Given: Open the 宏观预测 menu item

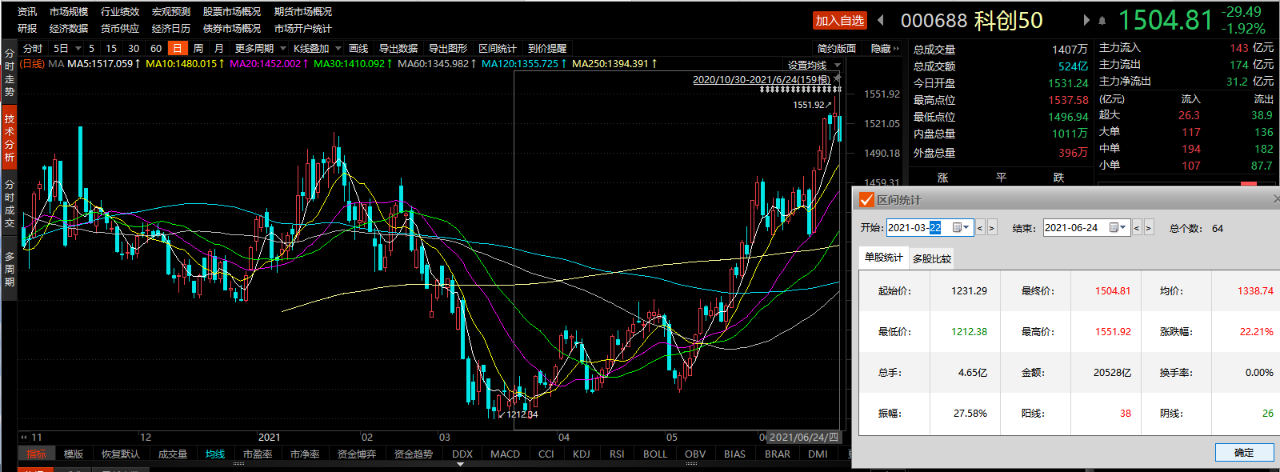Looking at the screenshot, I should tap(171, 11).
